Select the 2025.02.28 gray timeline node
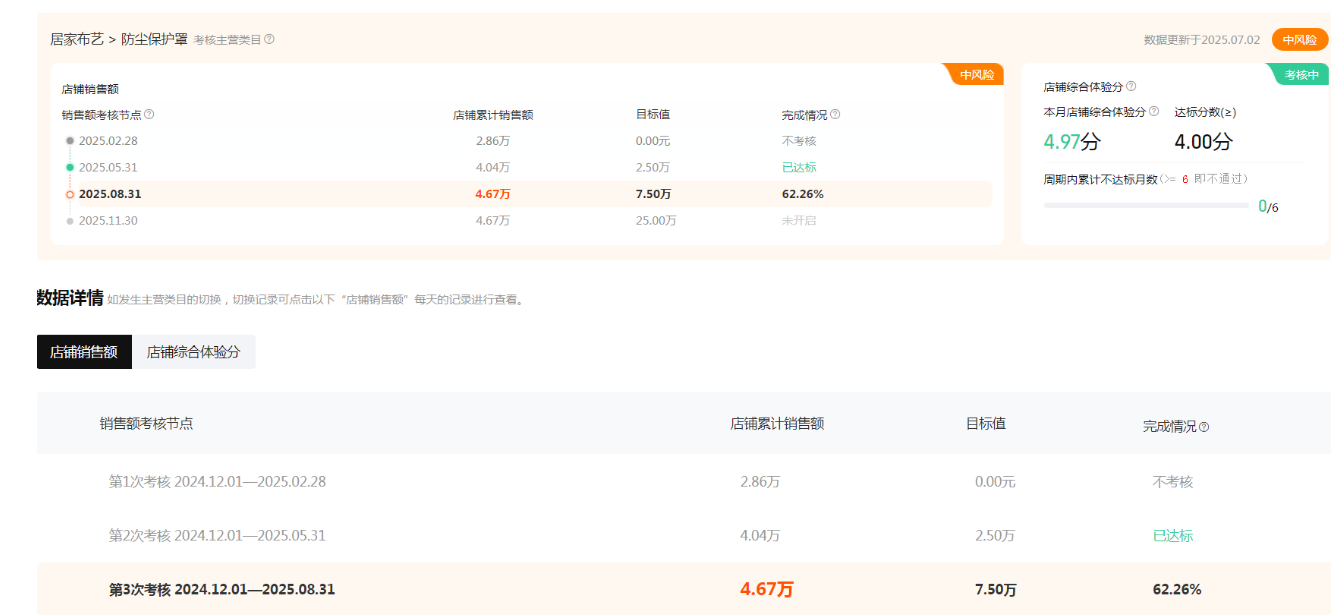The width and height of the screenshot is (1338, 615). 70,141
